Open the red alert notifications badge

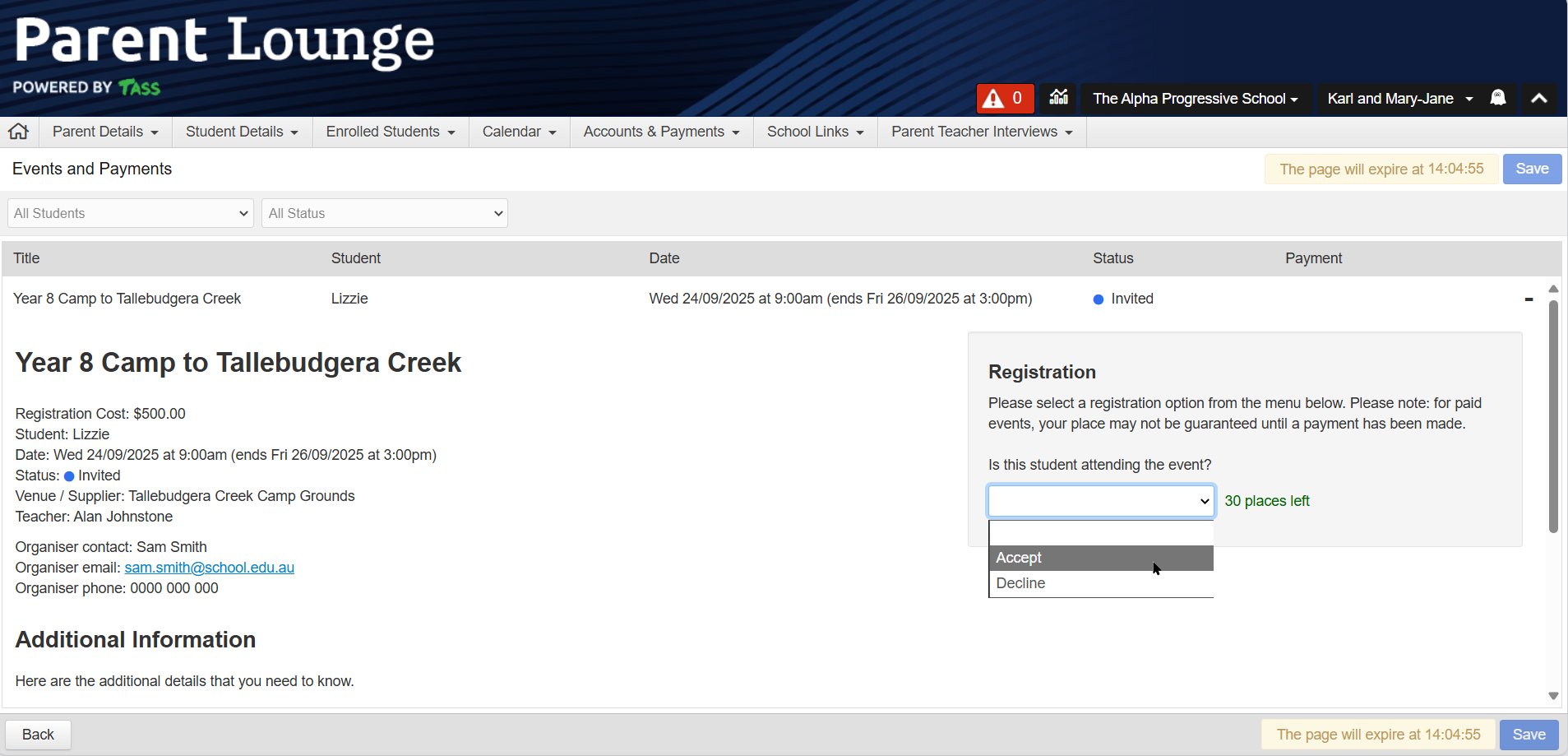pyautogui.click(x=1004, y=99)
